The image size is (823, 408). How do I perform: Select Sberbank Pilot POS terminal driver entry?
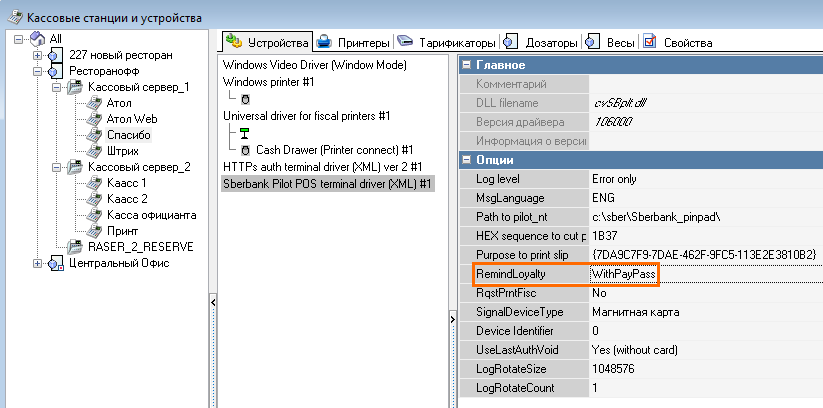(326, 184)
